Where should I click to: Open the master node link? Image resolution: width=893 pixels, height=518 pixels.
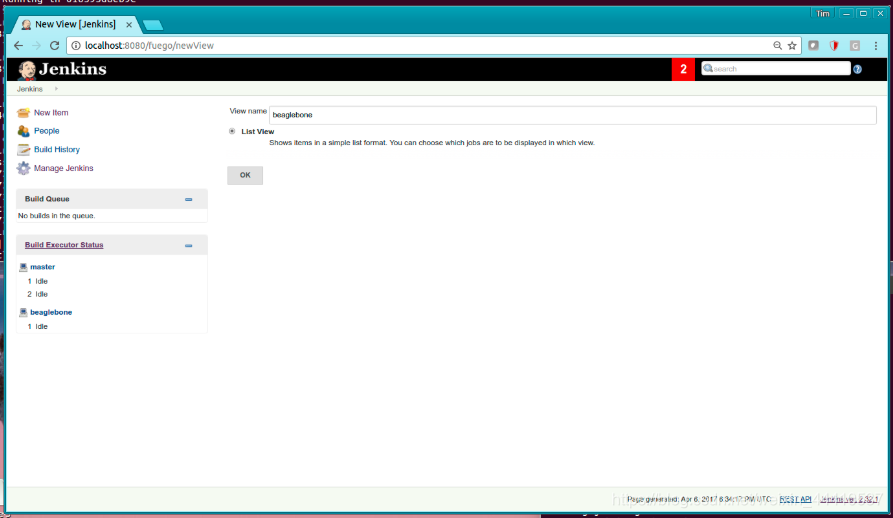[x=43, y=267]
